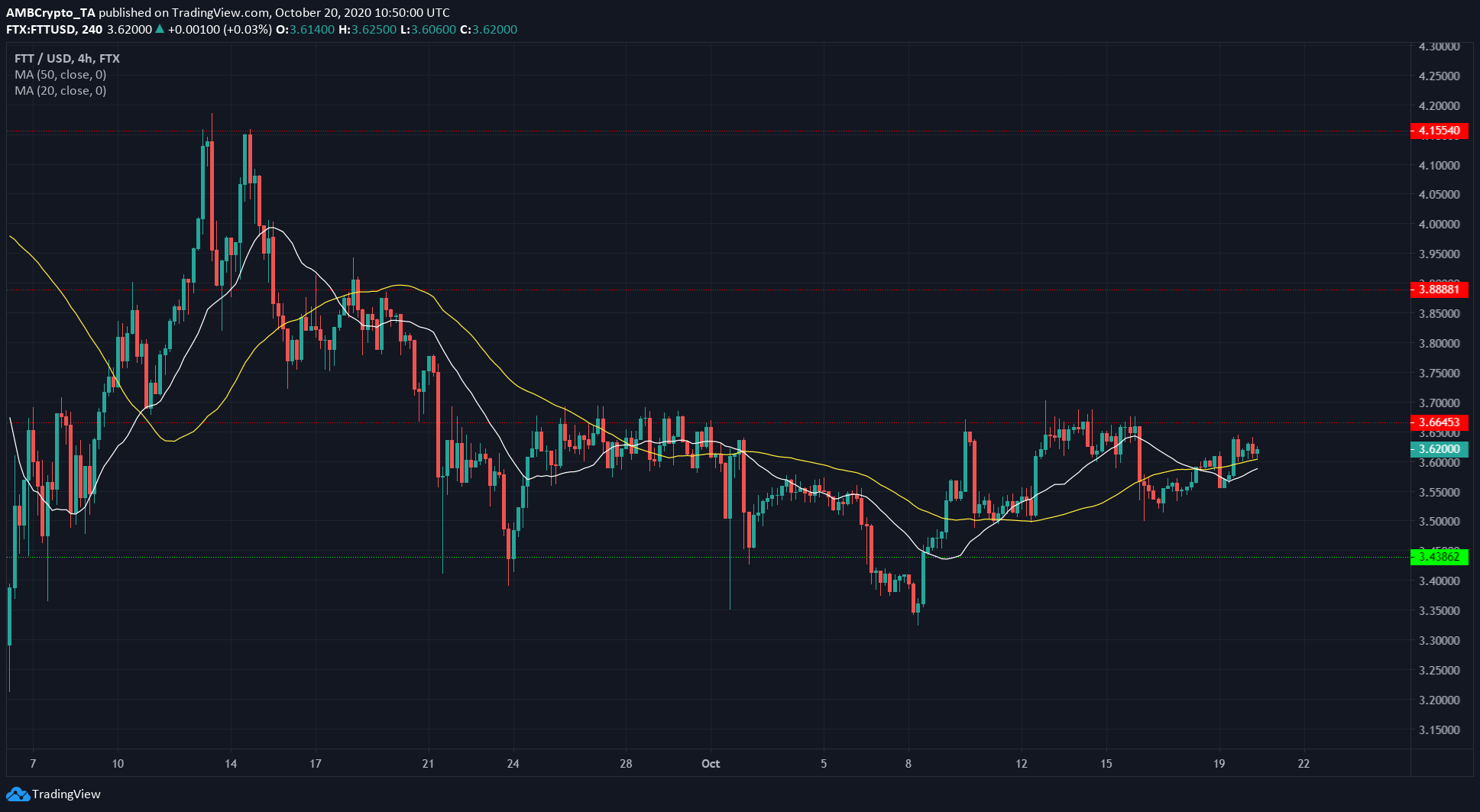Click the 3.25000 price axis label
Viewport: 1480px width, 812px height.
[1439, 671]
